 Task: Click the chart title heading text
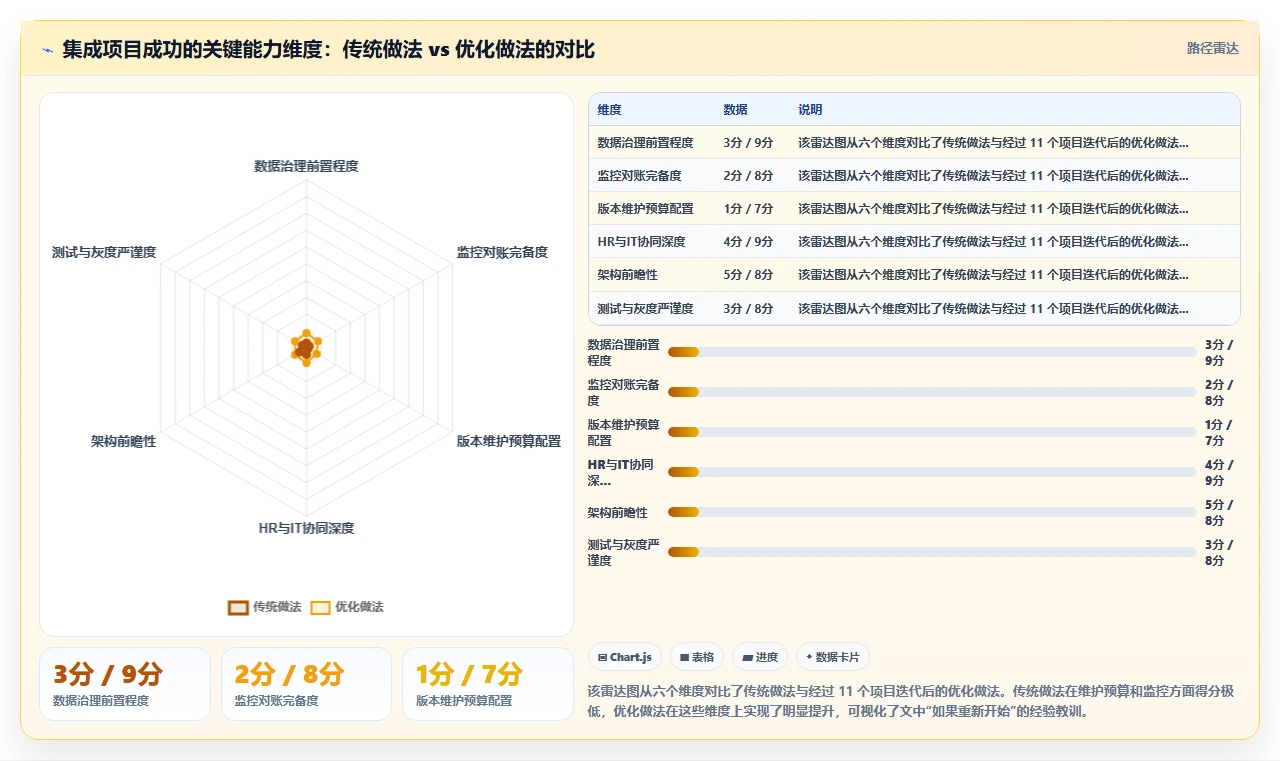point(328,50)
